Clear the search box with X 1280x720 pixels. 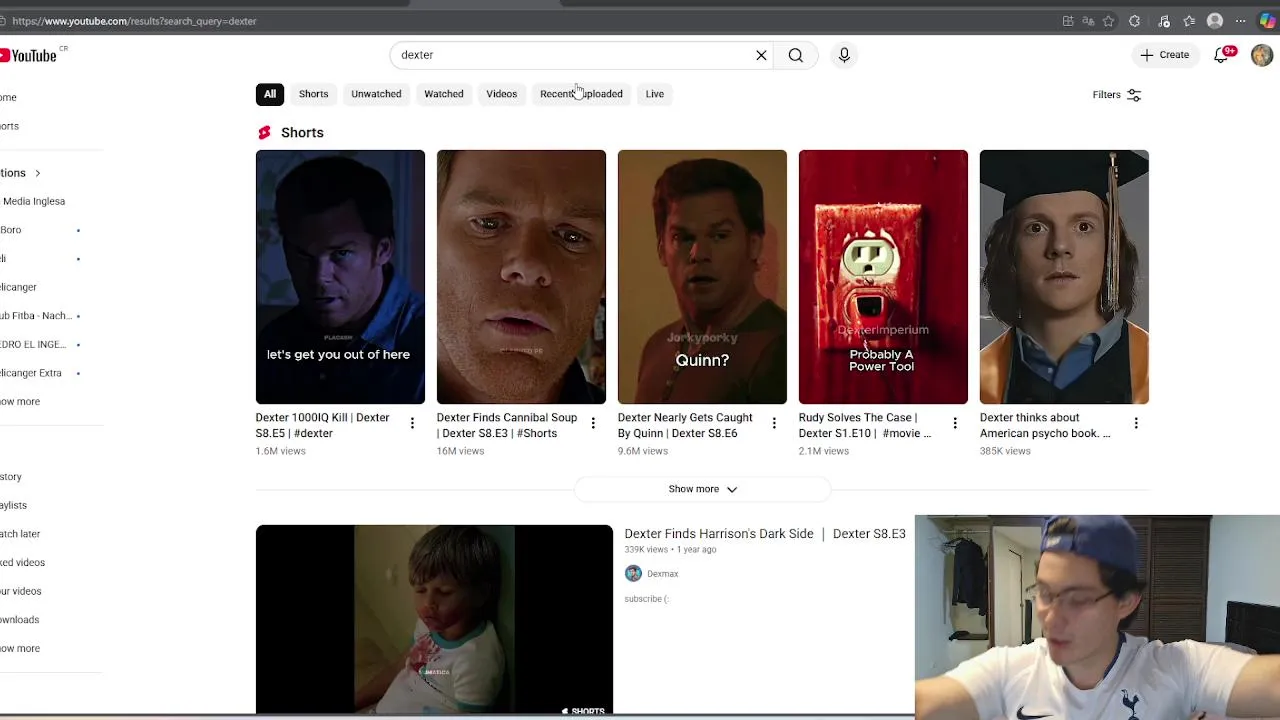(x=761, y=55)
